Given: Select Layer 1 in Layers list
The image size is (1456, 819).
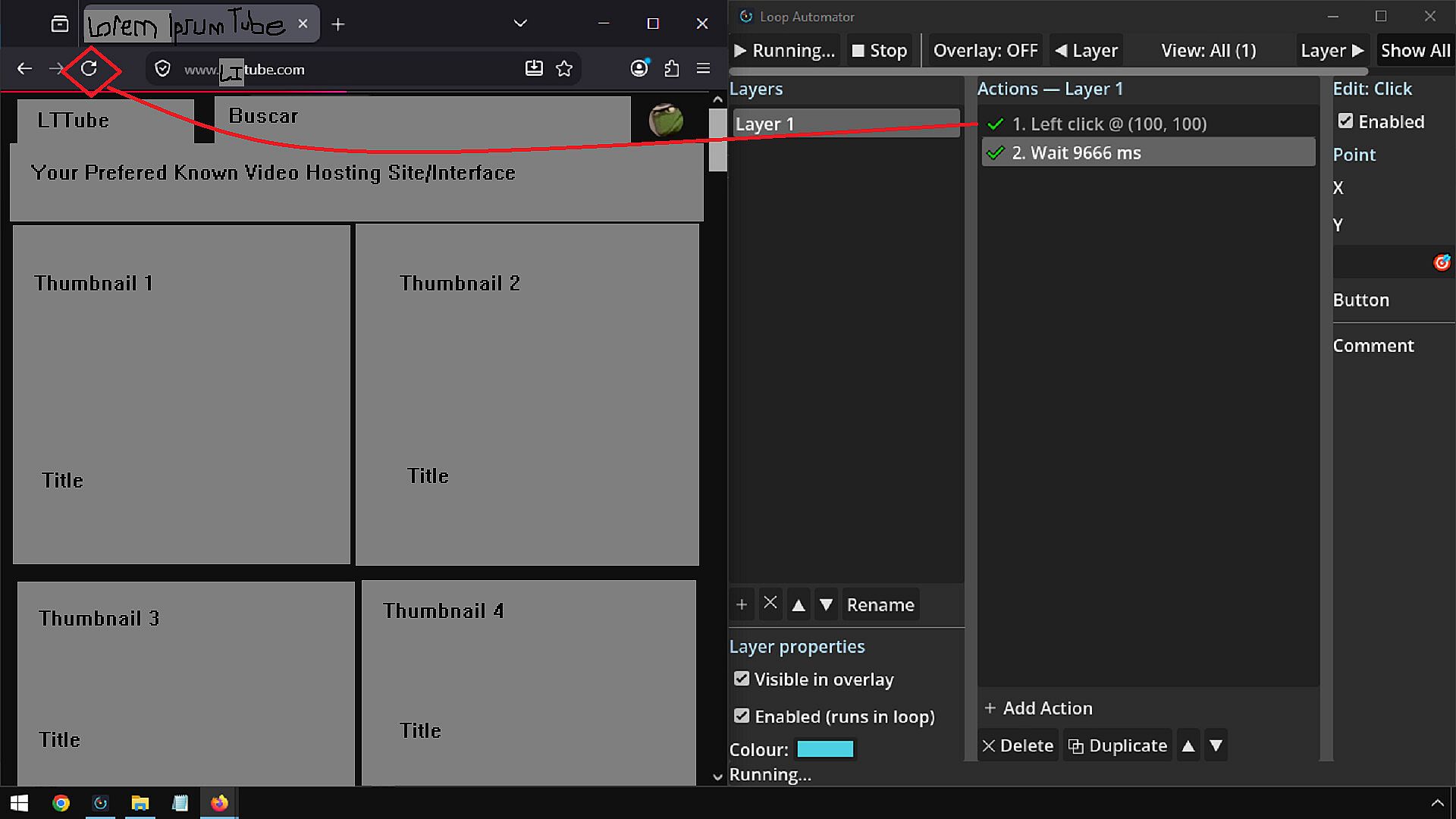Looking at the screenshot, I should (x=846, y=124).
